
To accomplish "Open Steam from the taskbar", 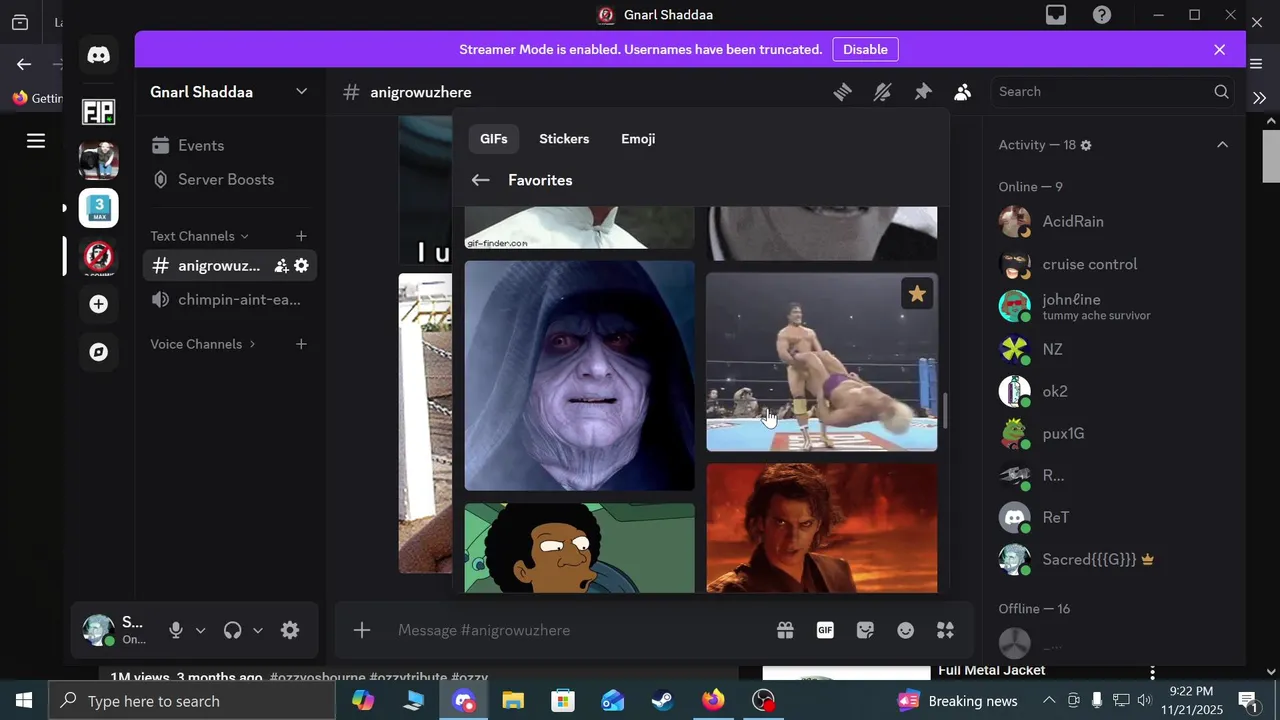I will (x=662, y=701).
